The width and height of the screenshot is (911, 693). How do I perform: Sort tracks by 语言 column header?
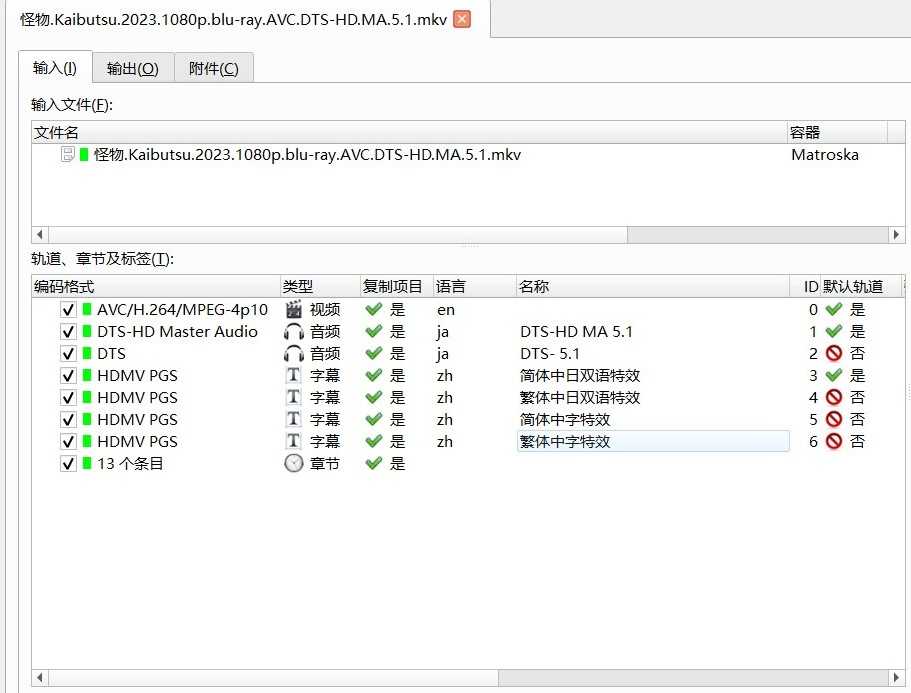click(475, 286)
